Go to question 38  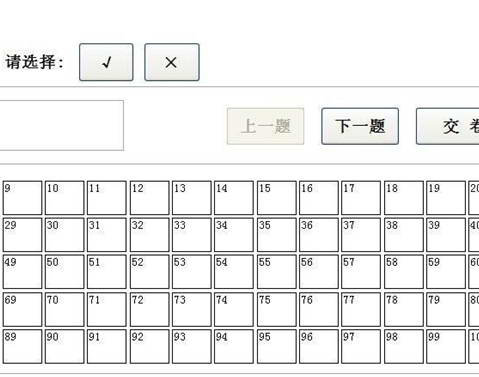pos(404,235)
